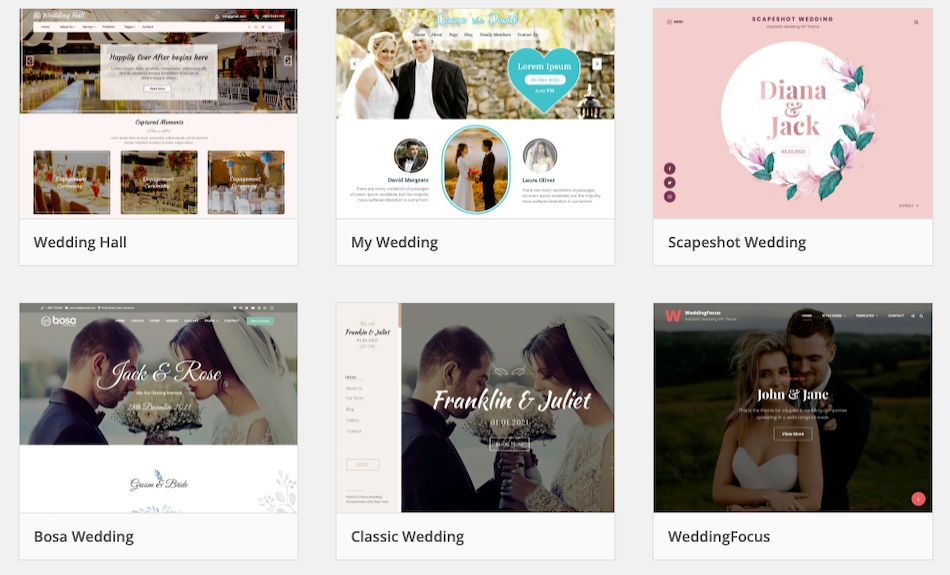Open the Wedding Hall theme title

tap(80, 242)
